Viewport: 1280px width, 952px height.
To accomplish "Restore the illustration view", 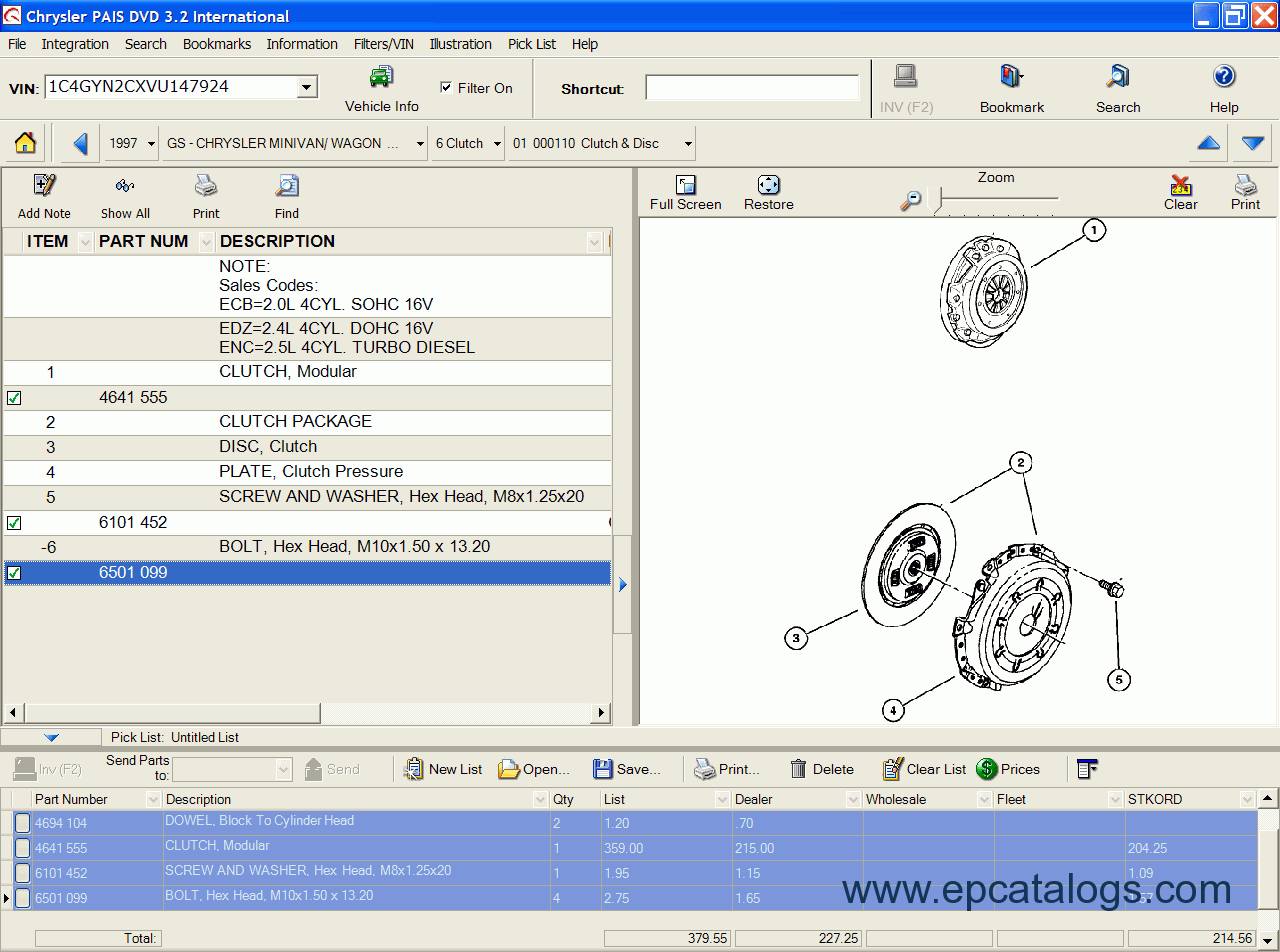I will click(x=768, y=193).
